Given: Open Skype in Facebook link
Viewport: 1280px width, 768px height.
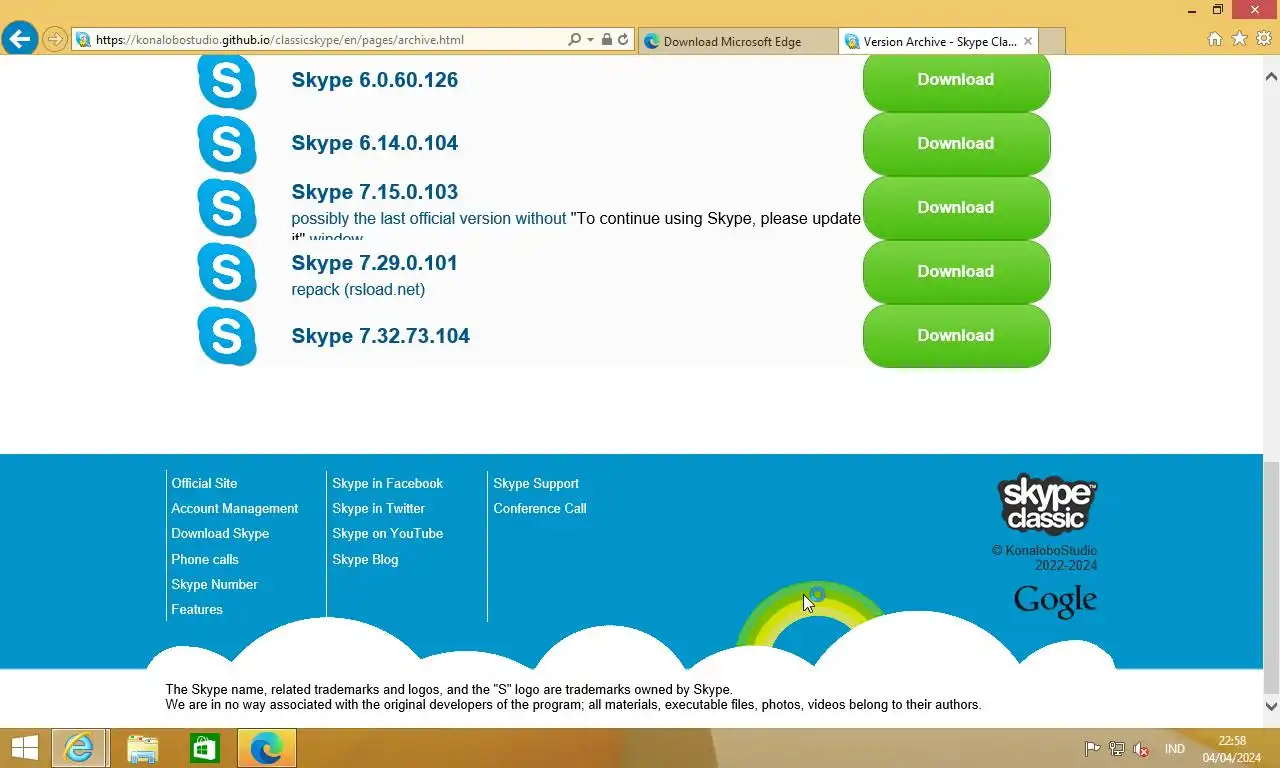Looking at the screenshot, I should (388, 483).
